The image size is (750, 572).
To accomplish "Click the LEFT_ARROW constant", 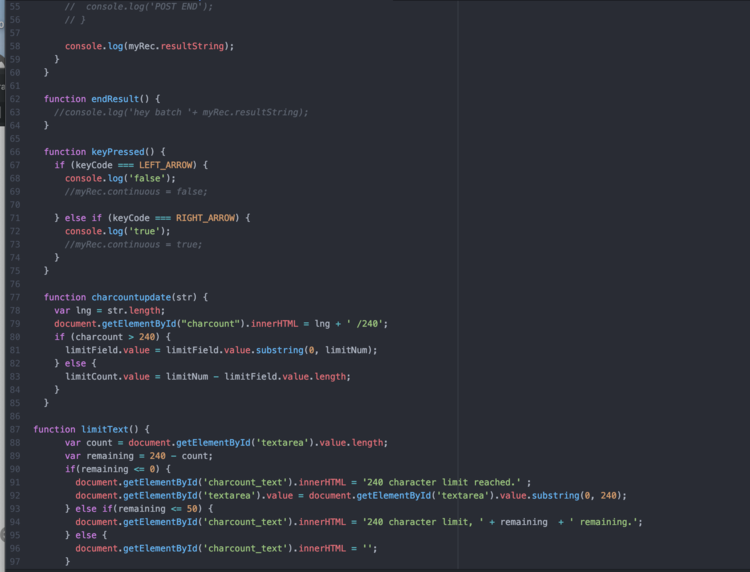I will (x=165, y=165).
